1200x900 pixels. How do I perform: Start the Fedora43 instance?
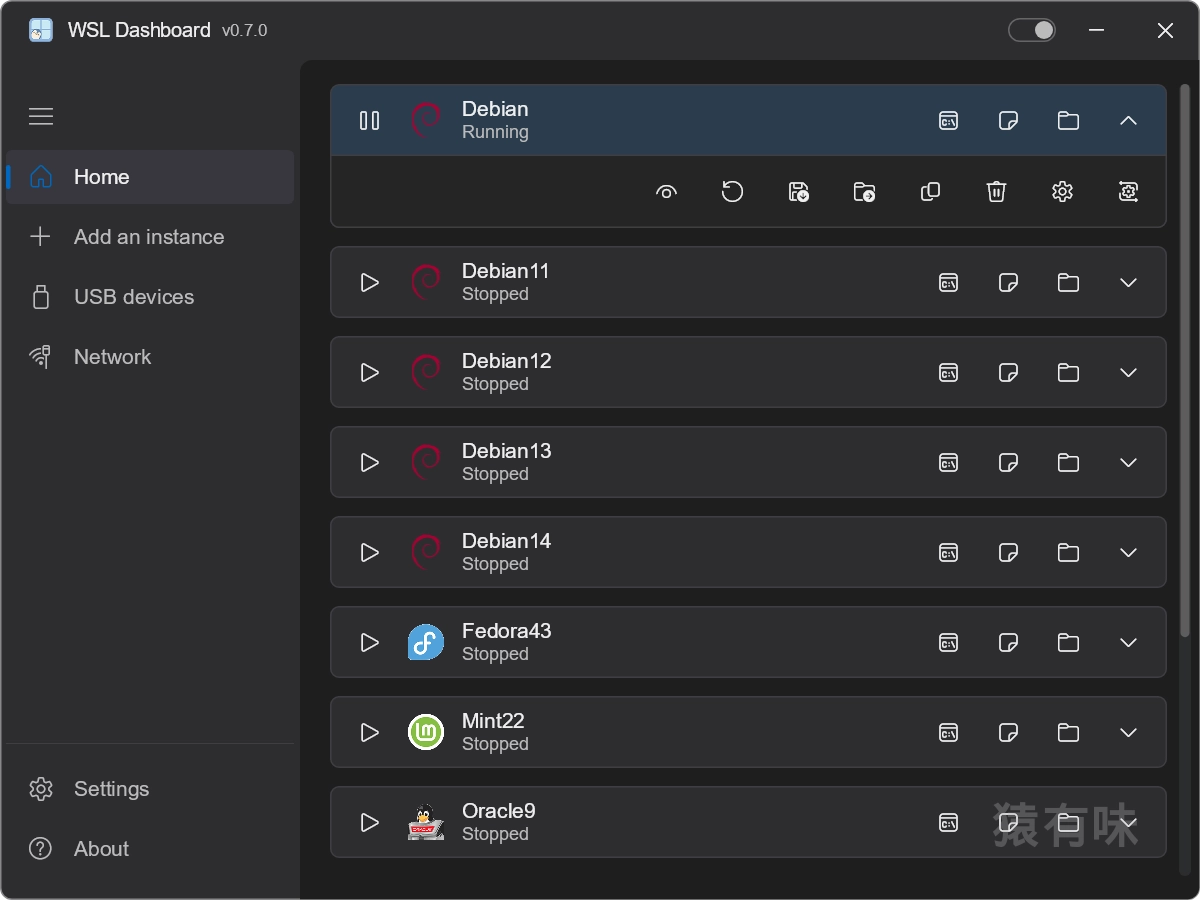[369, 642]
